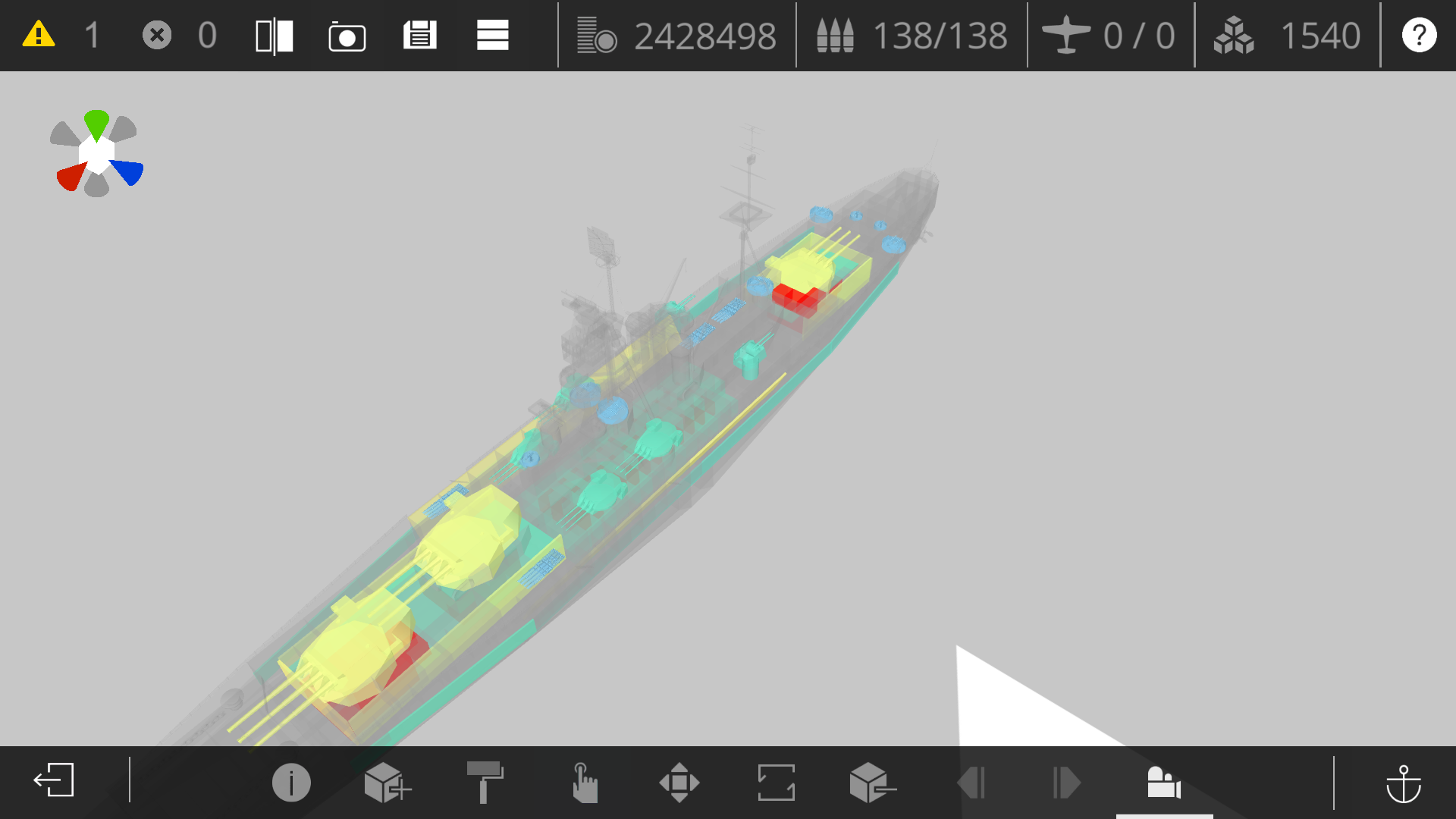This screenshot has width=1456, height=819.
Task: Click the error count 0
Action: coord(207,36)
